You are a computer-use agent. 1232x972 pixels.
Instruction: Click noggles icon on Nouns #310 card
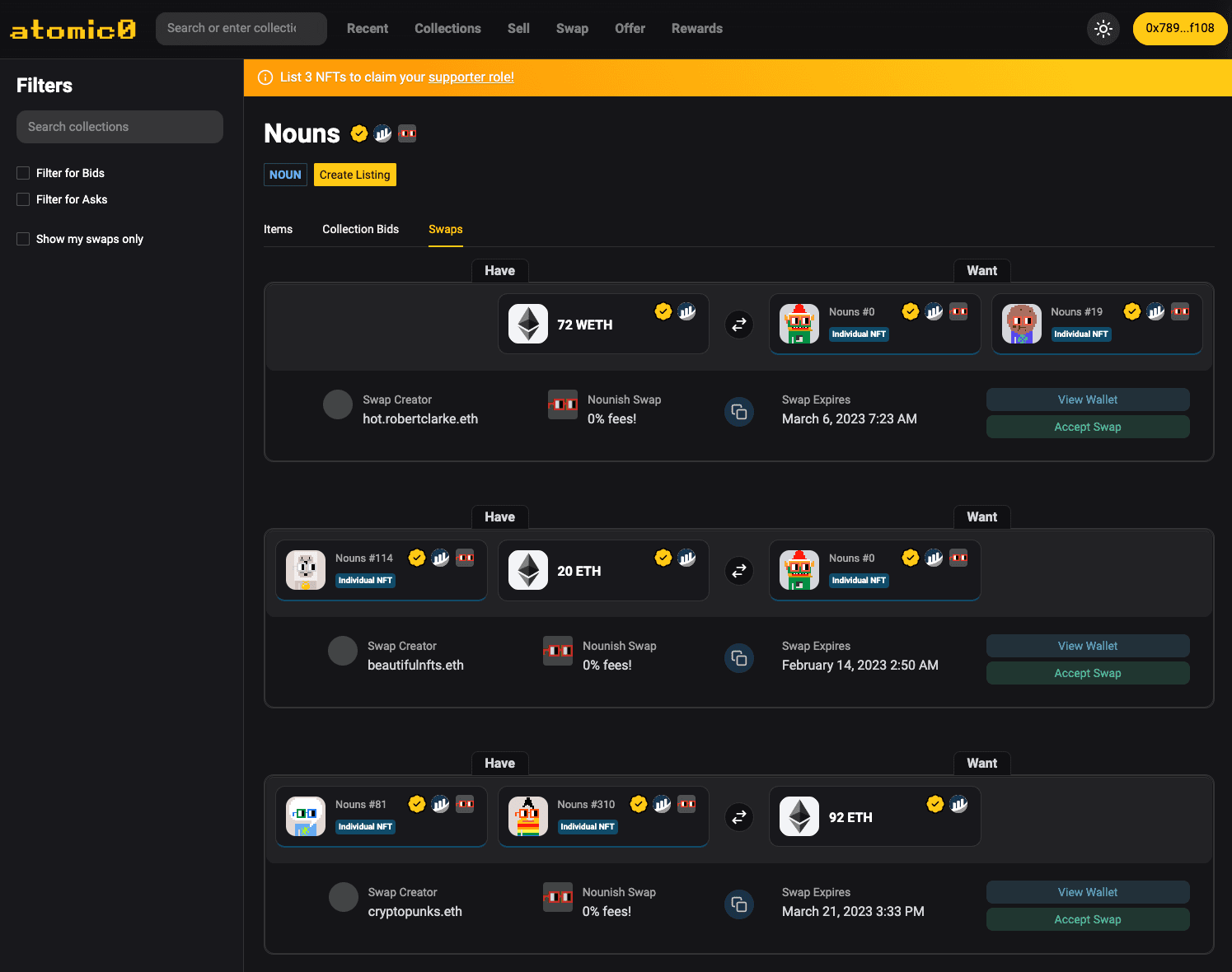coord(686,804)
